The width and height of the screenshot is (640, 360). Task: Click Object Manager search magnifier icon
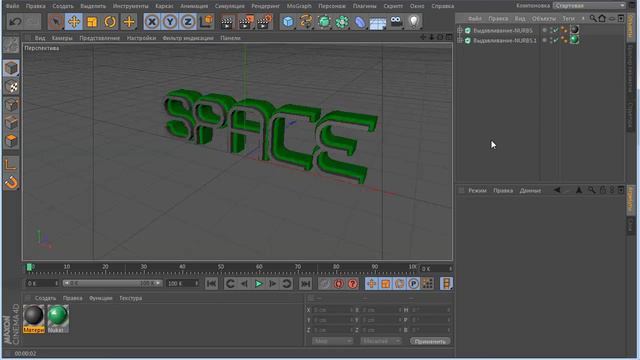[593, 18]
